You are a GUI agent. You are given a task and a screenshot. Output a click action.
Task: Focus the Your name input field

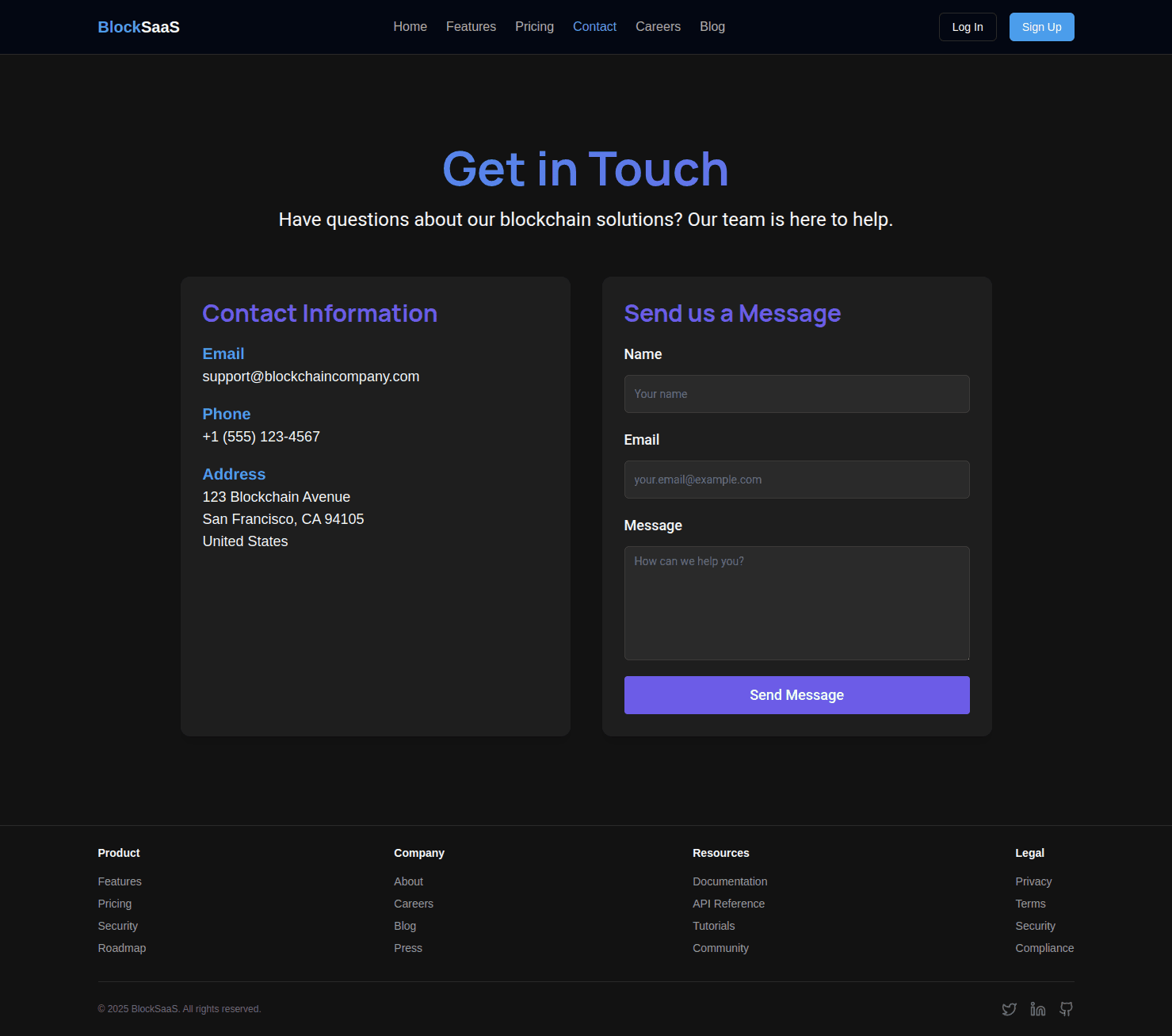(x=796, y=394)
